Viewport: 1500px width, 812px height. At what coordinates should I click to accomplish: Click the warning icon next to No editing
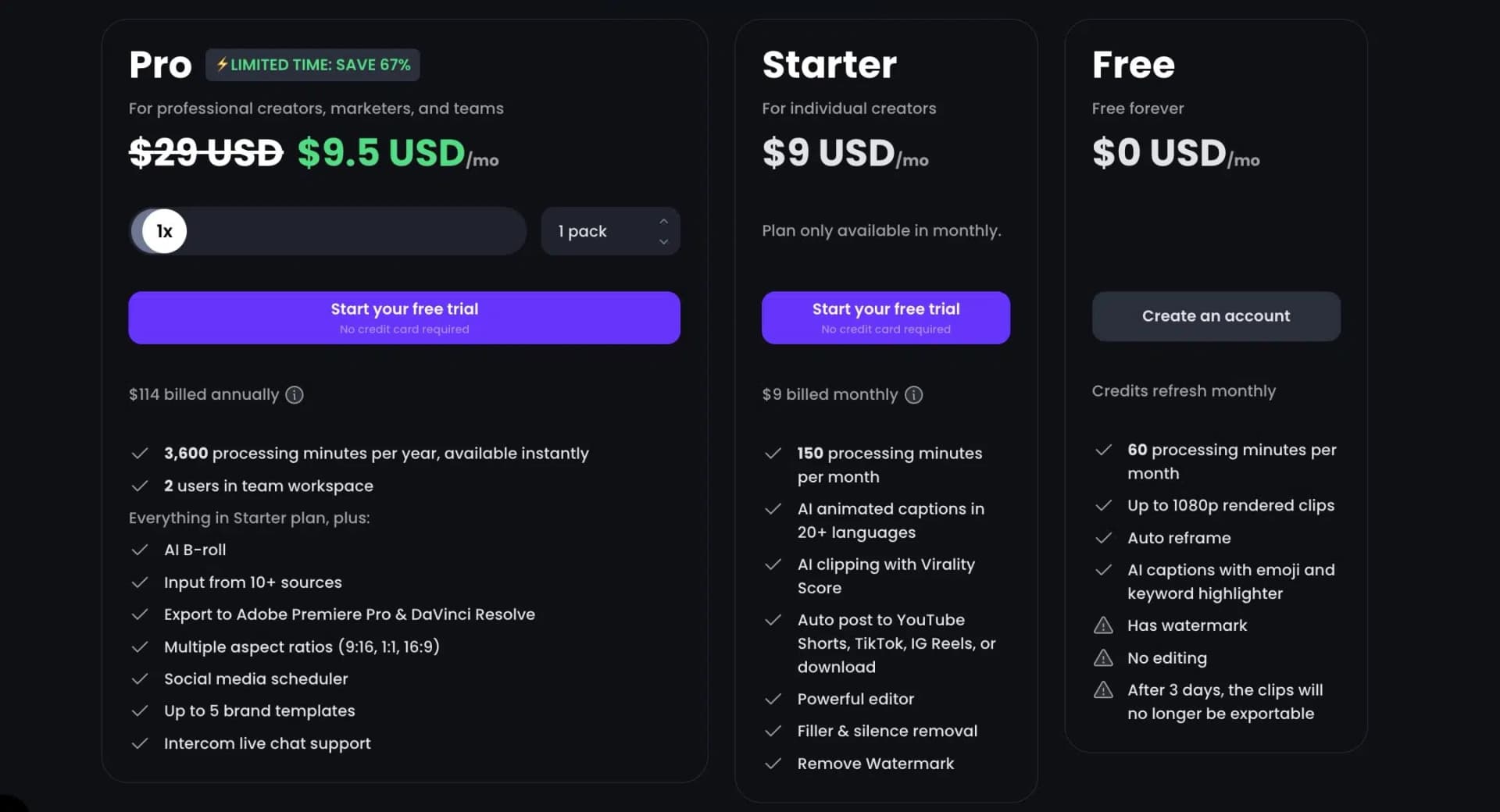1104,657
